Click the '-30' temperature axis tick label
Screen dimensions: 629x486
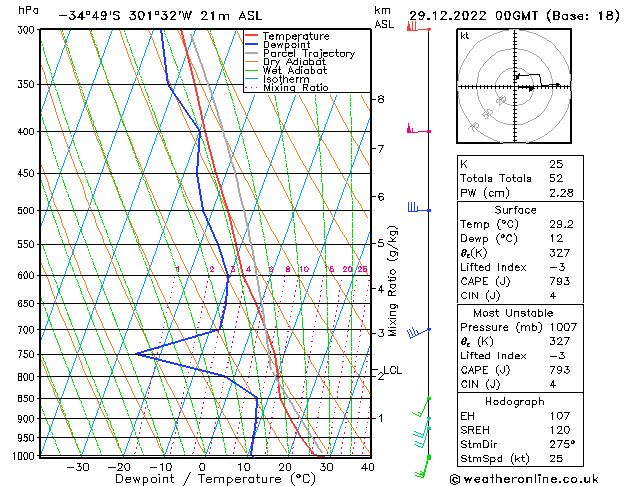point(78,467)
